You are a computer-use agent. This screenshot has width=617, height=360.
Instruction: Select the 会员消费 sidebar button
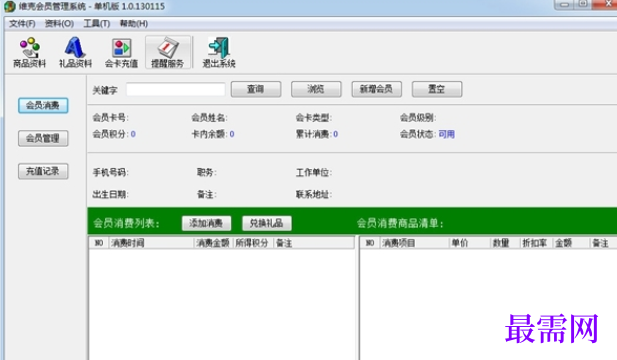coord(43,105)
